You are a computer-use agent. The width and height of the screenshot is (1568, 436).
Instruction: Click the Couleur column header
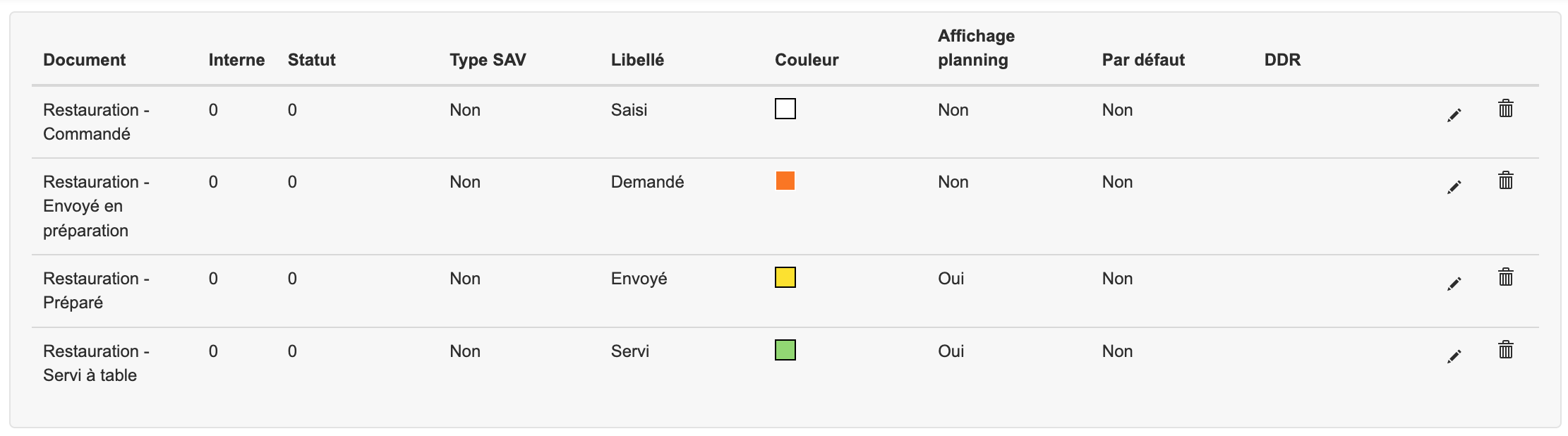click(807, 60)
